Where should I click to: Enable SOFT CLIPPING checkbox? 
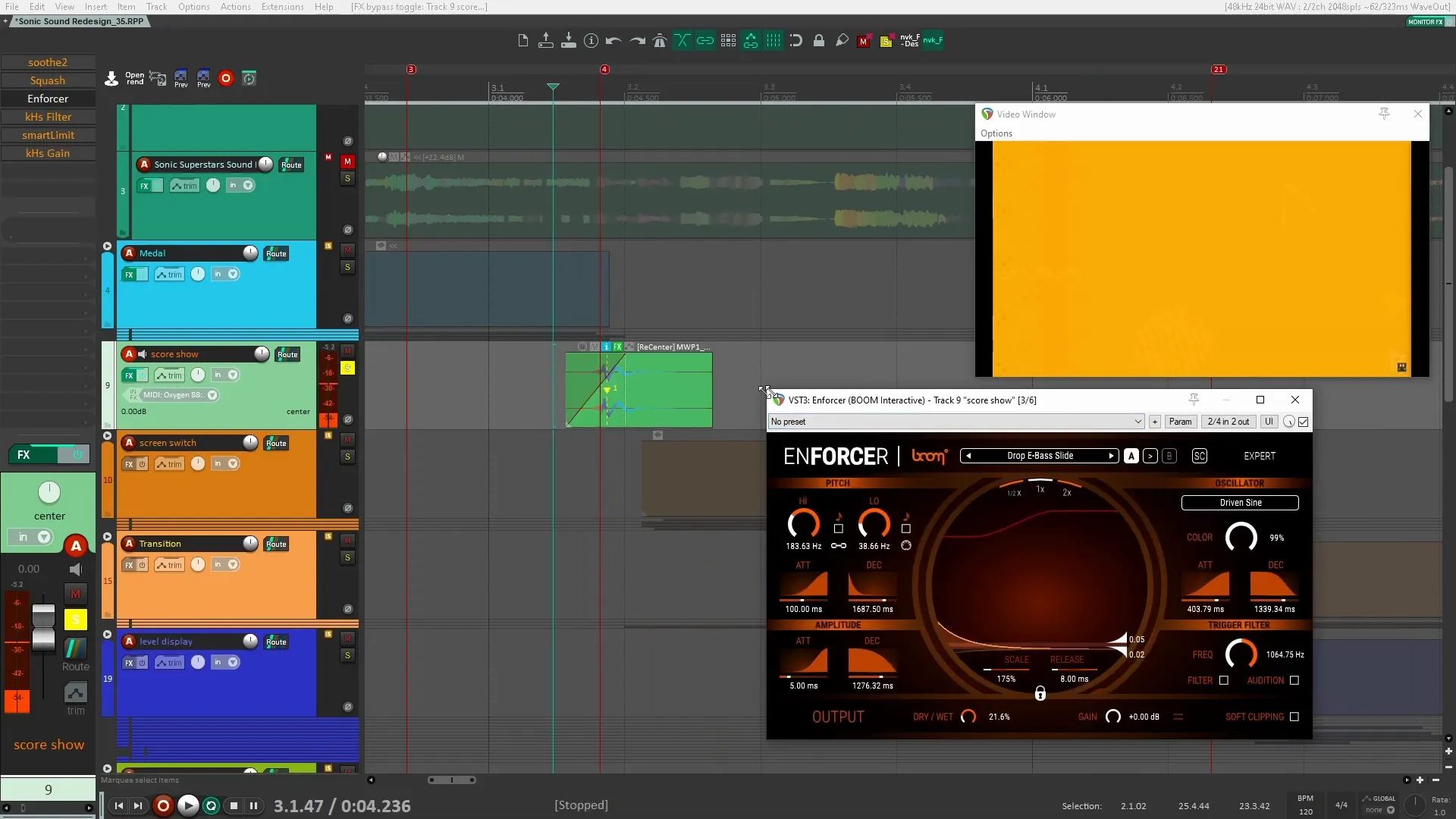tap(1294, 717)
